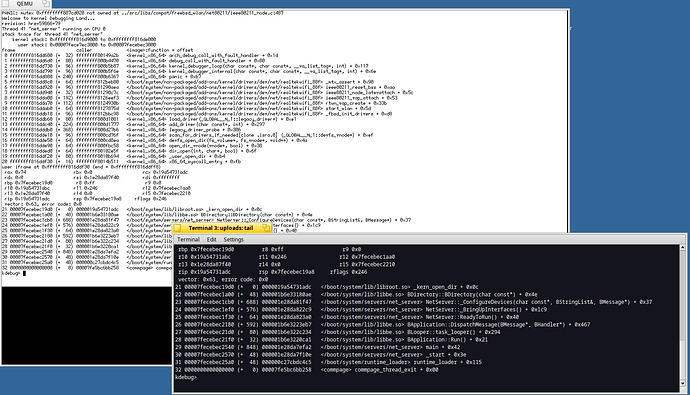Click 'commpage_thread_exit' line in Terminal

tap(307, 369)
